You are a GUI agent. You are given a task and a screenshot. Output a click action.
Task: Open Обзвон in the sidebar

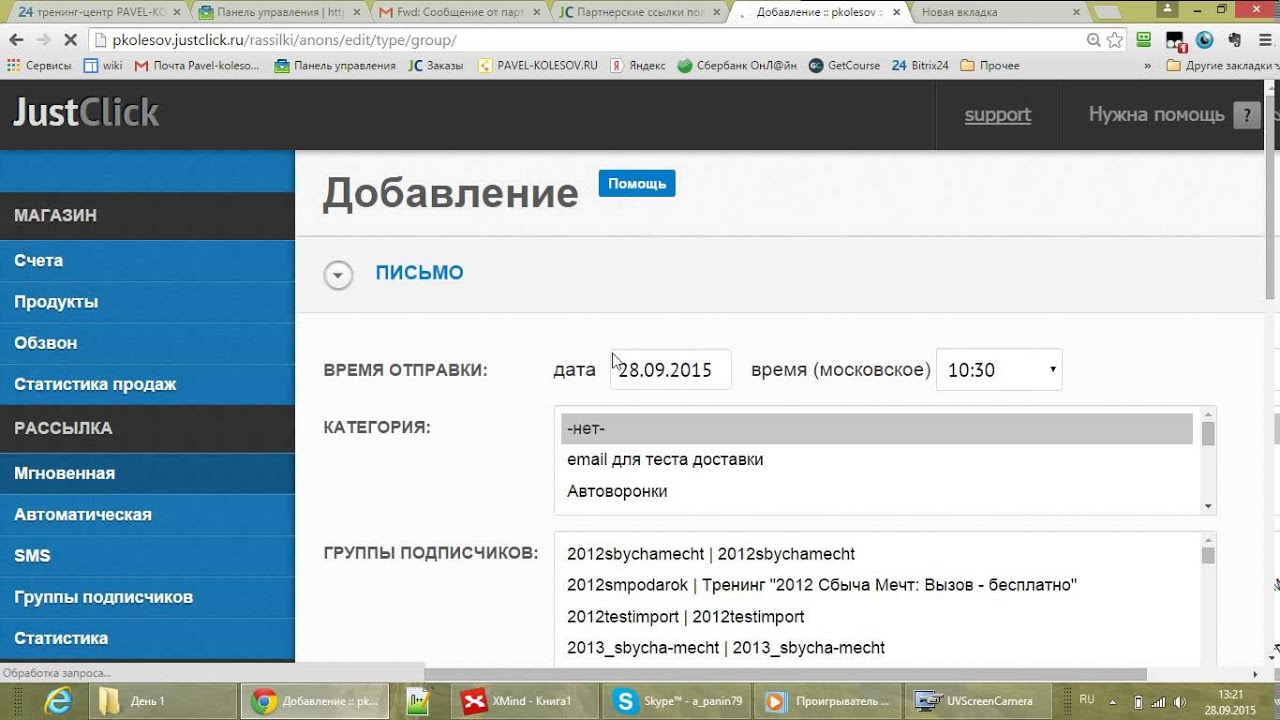tap(147, 343)
